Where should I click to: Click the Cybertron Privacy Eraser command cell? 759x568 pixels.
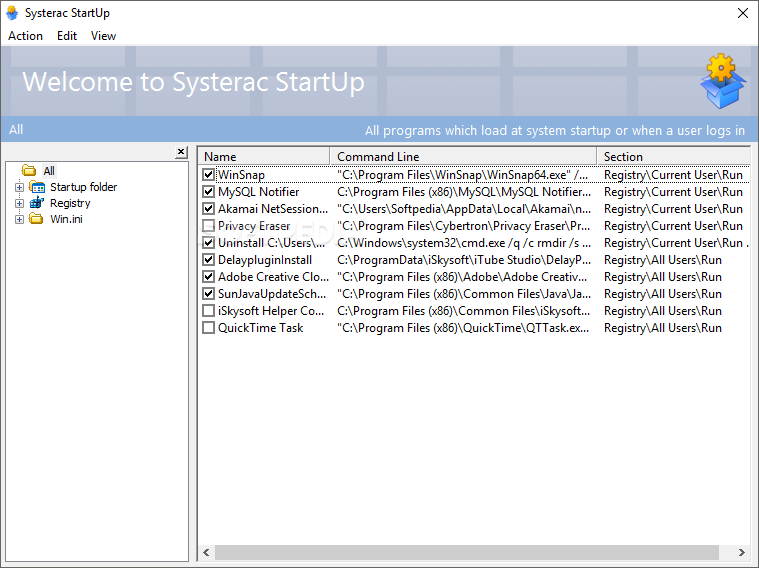[464, 226]
